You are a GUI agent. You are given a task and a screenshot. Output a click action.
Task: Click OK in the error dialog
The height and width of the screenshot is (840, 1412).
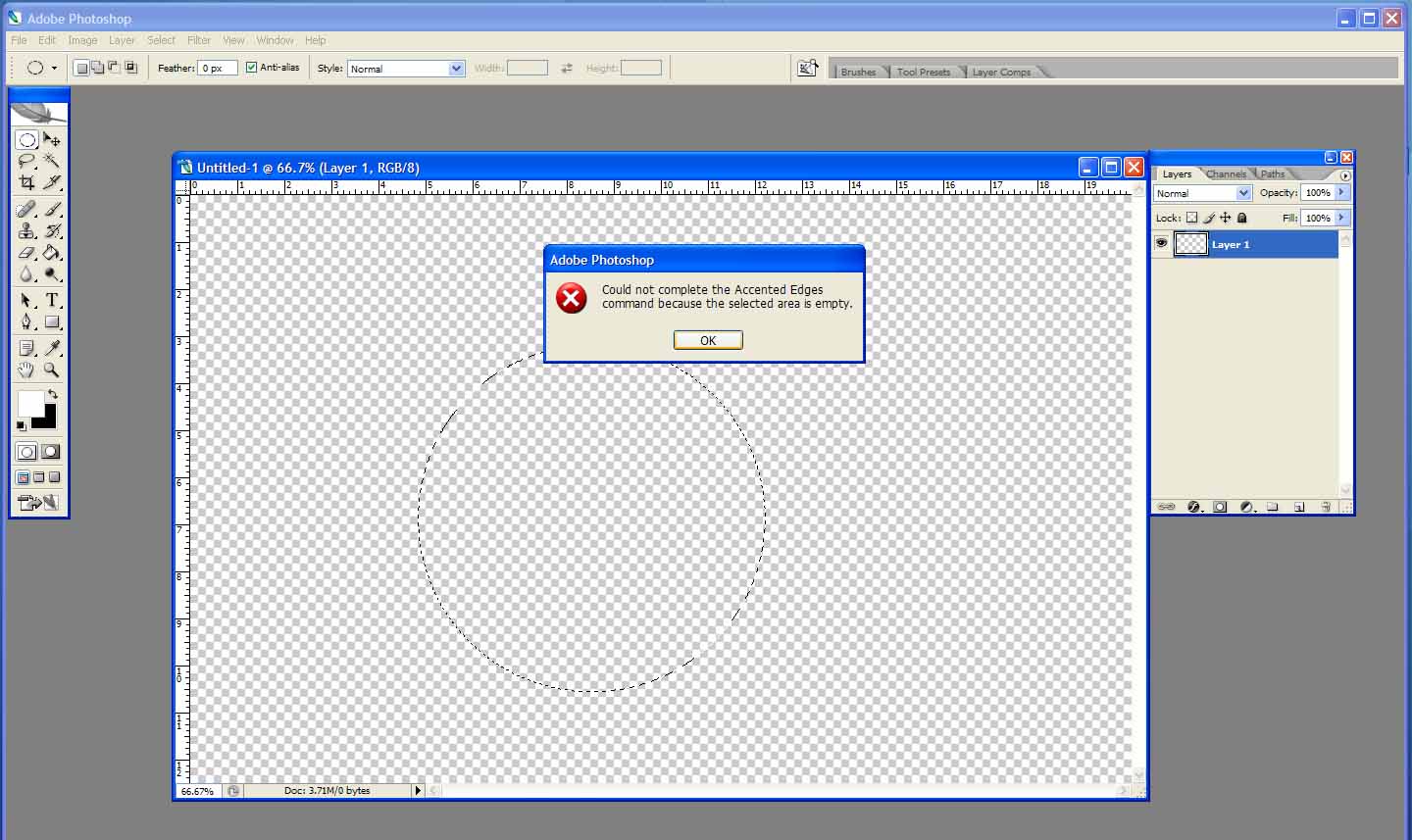708,340
